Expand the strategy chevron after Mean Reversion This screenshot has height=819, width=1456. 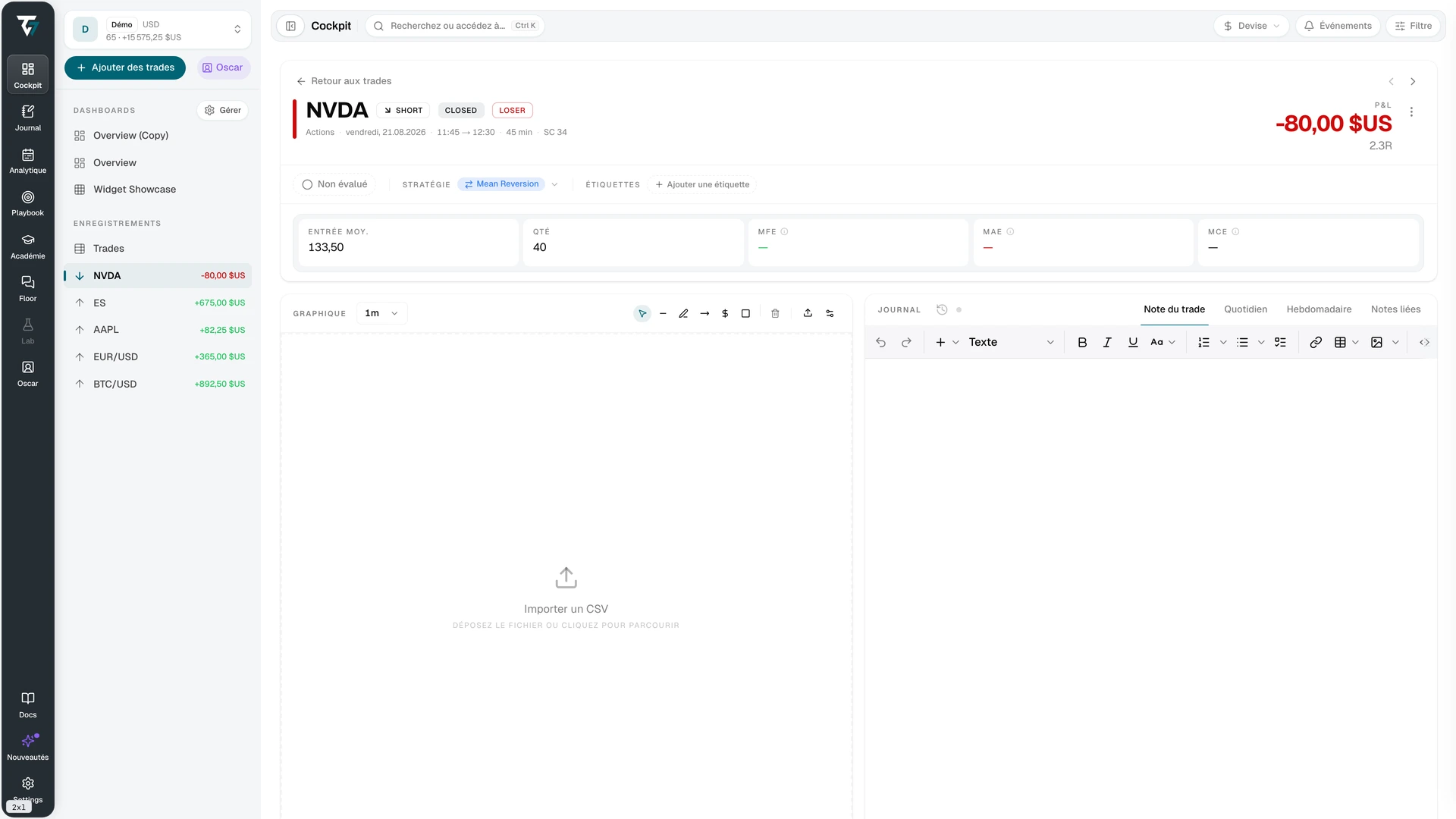(554, 184)
